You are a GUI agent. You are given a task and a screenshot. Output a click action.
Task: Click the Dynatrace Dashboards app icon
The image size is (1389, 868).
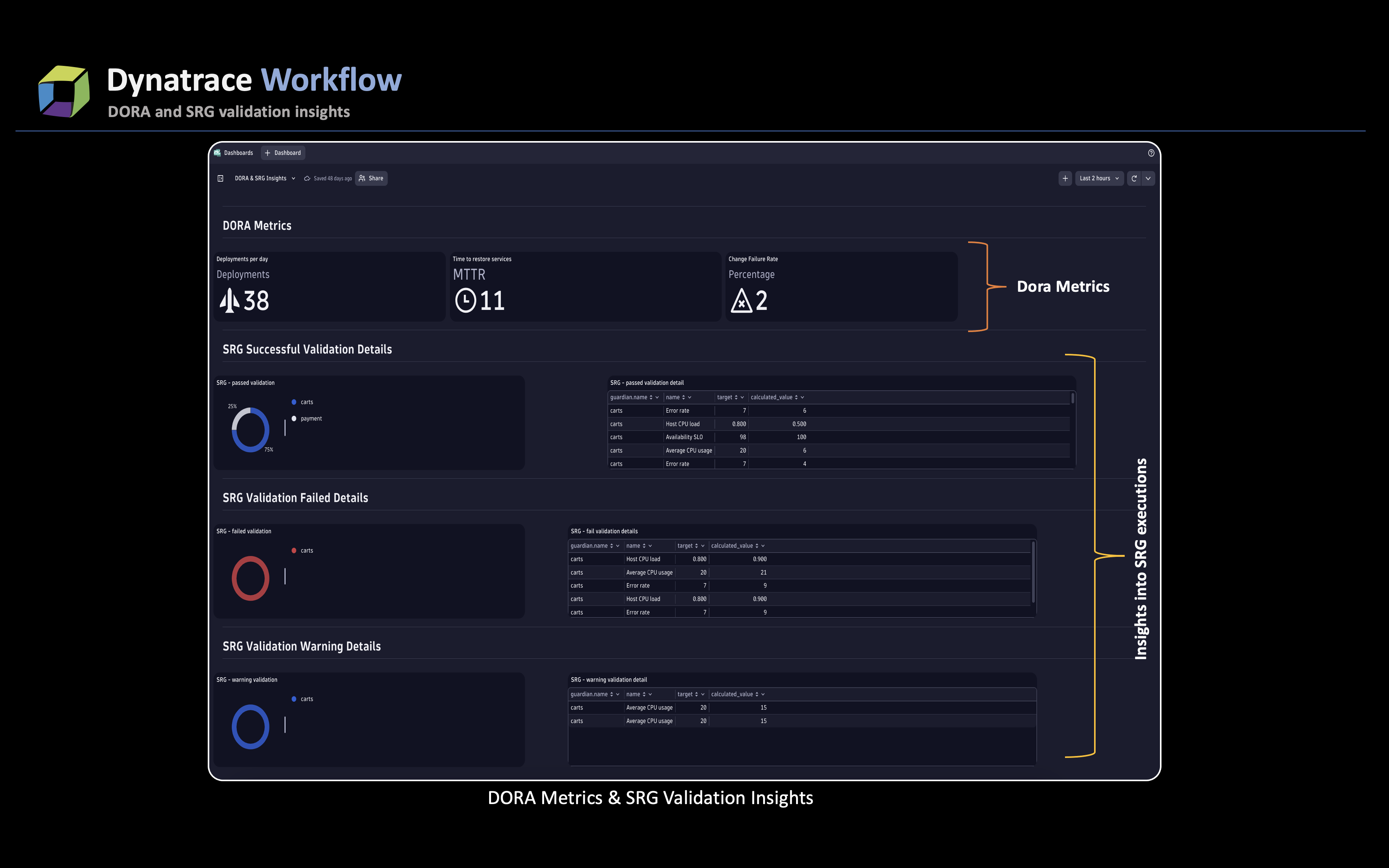(x=217, y=153)
